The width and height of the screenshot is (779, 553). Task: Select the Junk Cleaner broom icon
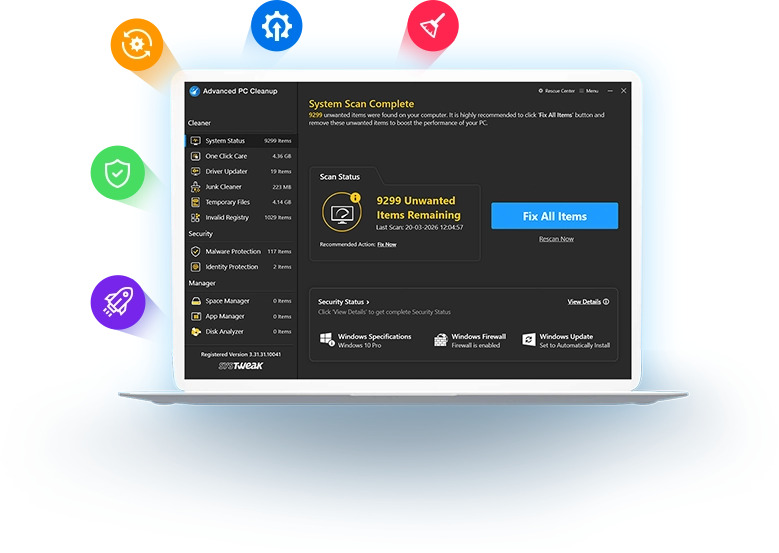click(196, 187)
